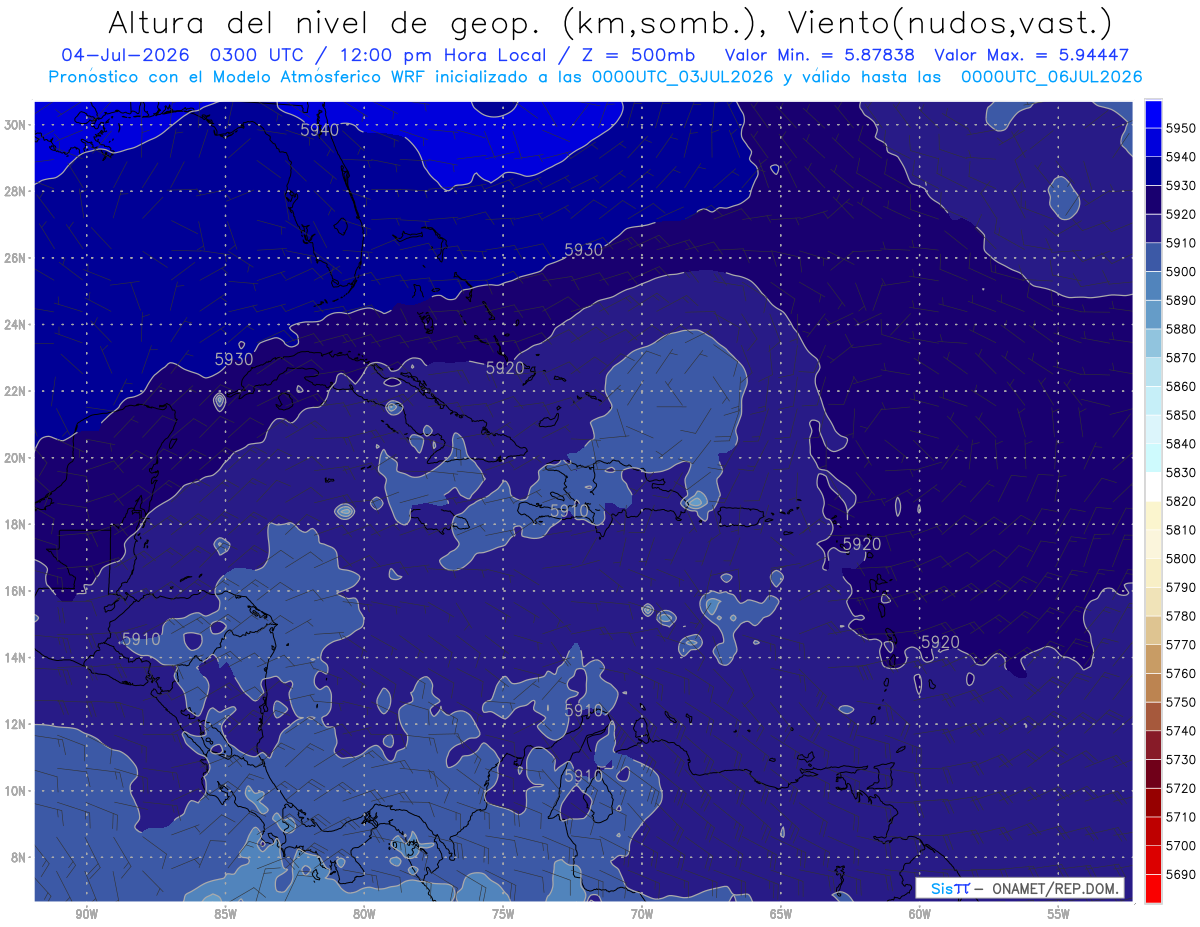Image resolution: width=1200 pixels, height=927 pixels.
Task: Click the 30N latitude axis label
Action: [x=15, y=125]
